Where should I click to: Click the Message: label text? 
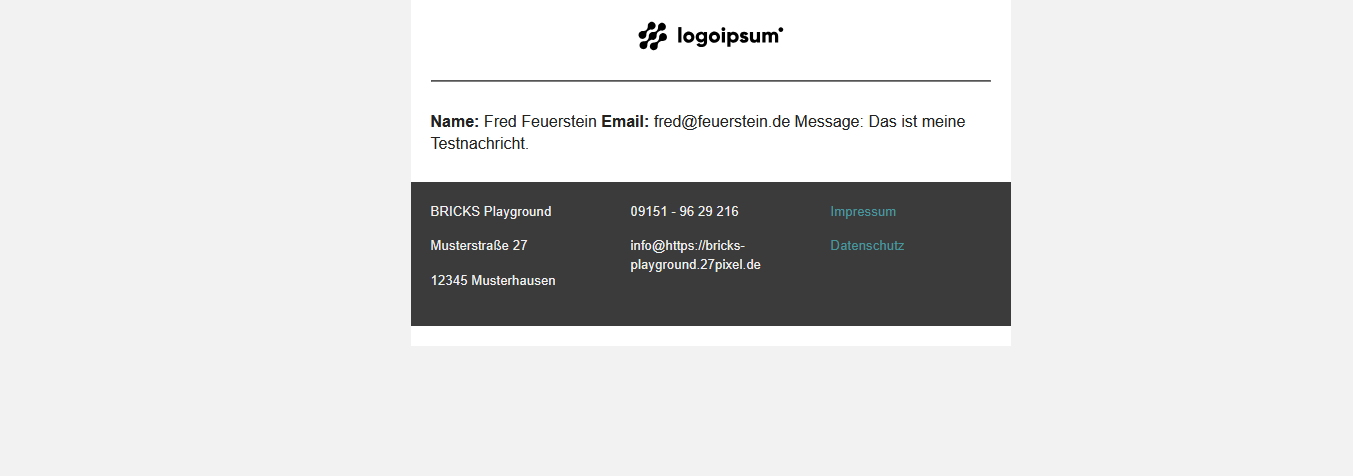[829, 122]
